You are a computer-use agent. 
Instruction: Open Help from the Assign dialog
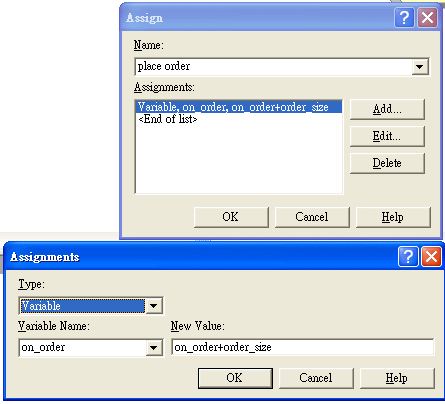coord(393,217)
